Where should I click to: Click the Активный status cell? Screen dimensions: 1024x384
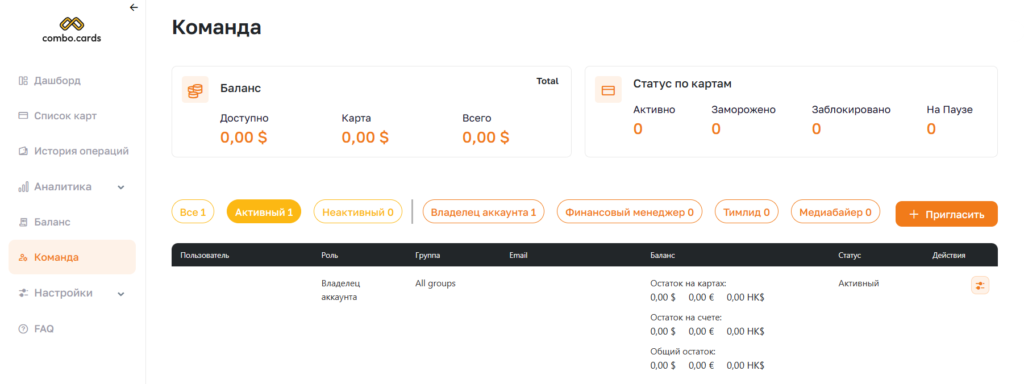(x=859, y=283)
